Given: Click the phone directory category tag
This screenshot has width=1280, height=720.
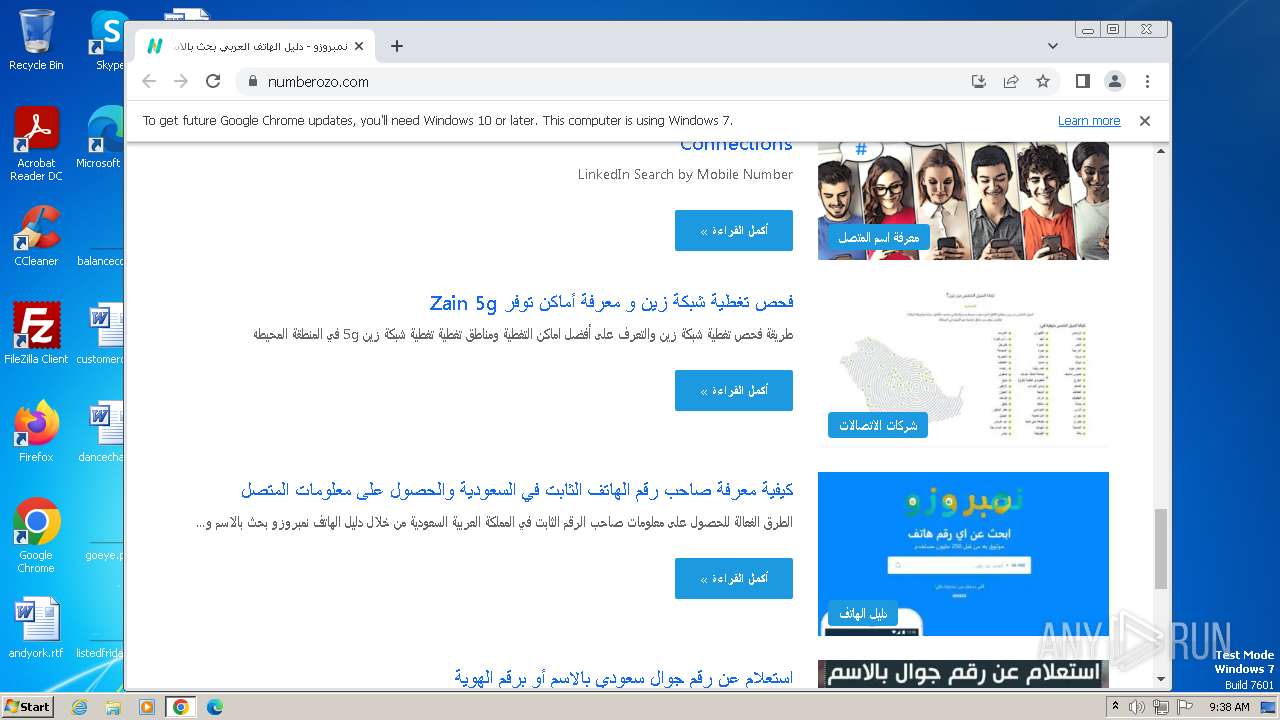Looking at the screenshot, I should (863, 613).
